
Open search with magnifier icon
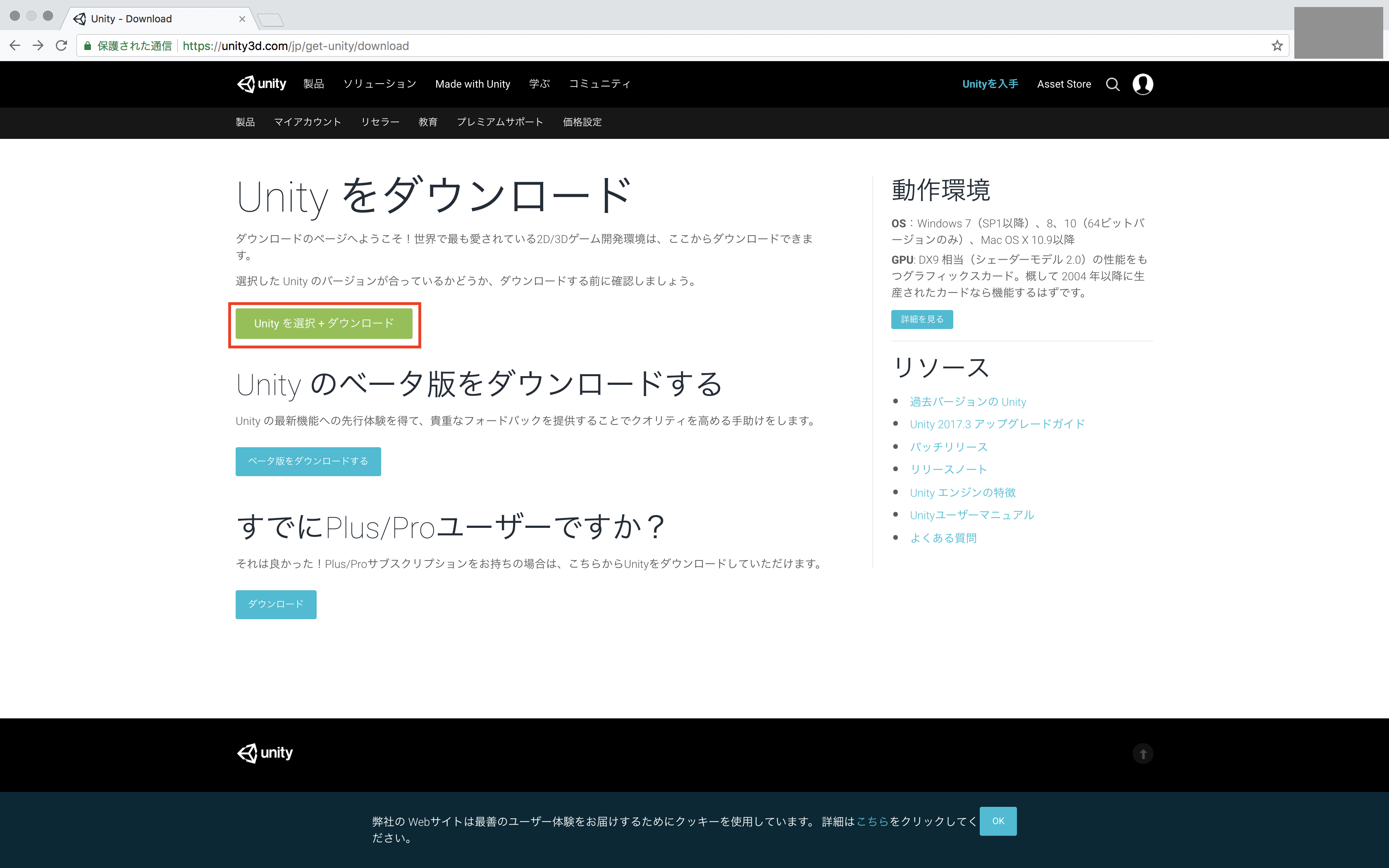point(1112,84)
